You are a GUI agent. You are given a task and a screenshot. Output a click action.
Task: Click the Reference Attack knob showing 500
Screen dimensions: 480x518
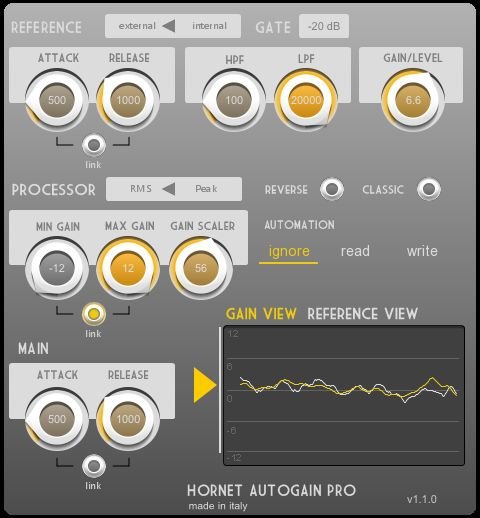(57, 100)
